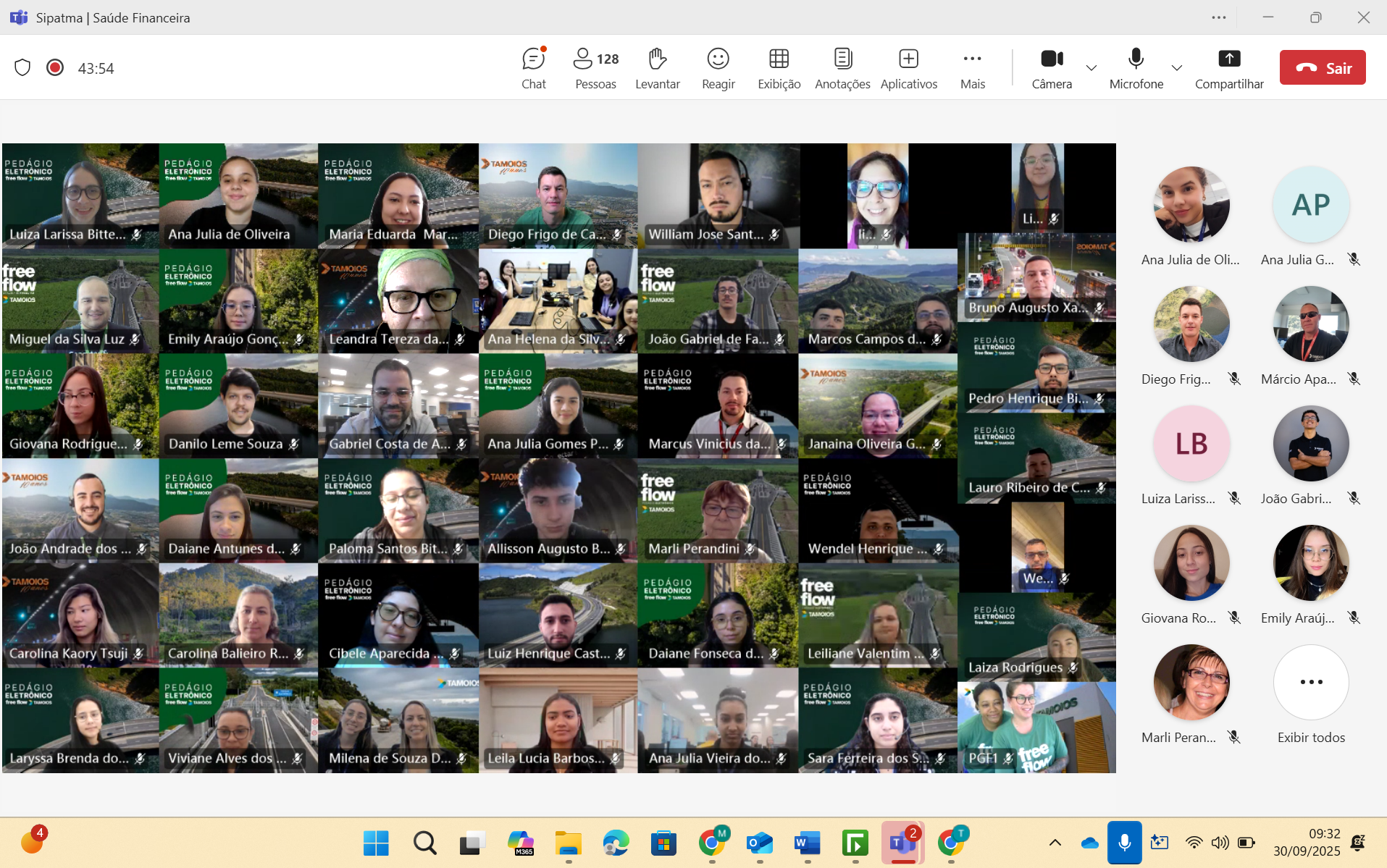The width and height of the screenshot is (1387, 868).
Task: Click the Compartilhar share screen icon
Action: tap(1228, 59)
